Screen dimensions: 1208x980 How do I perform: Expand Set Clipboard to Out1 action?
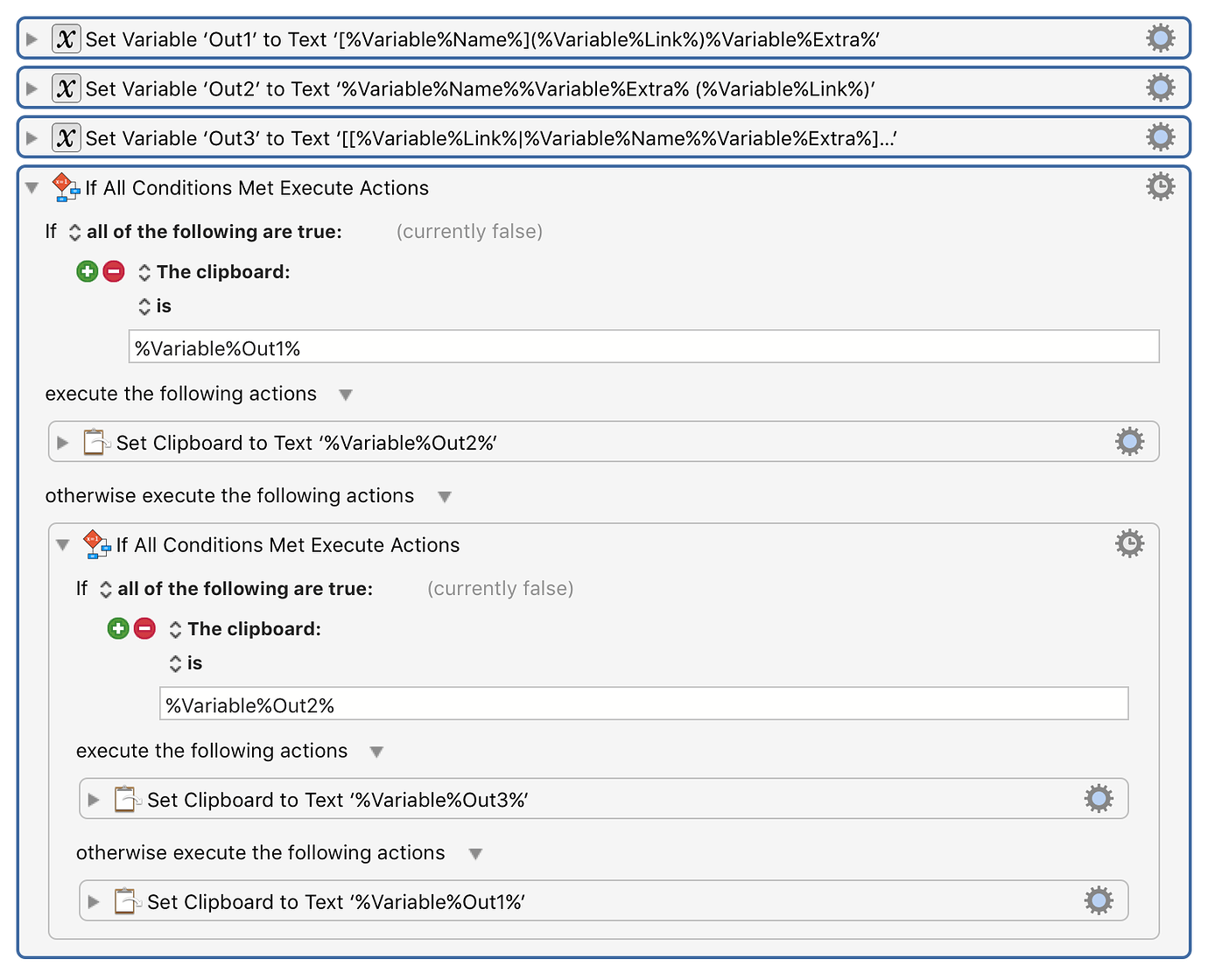click(x=94, y=902)
